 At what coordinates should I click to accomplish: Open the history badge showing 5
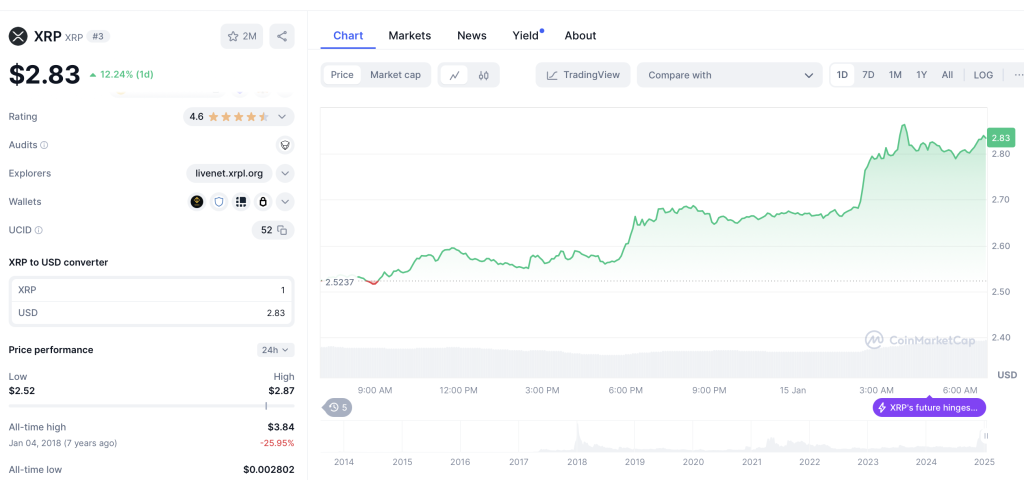pyautogui.click(x=338, y=408)
